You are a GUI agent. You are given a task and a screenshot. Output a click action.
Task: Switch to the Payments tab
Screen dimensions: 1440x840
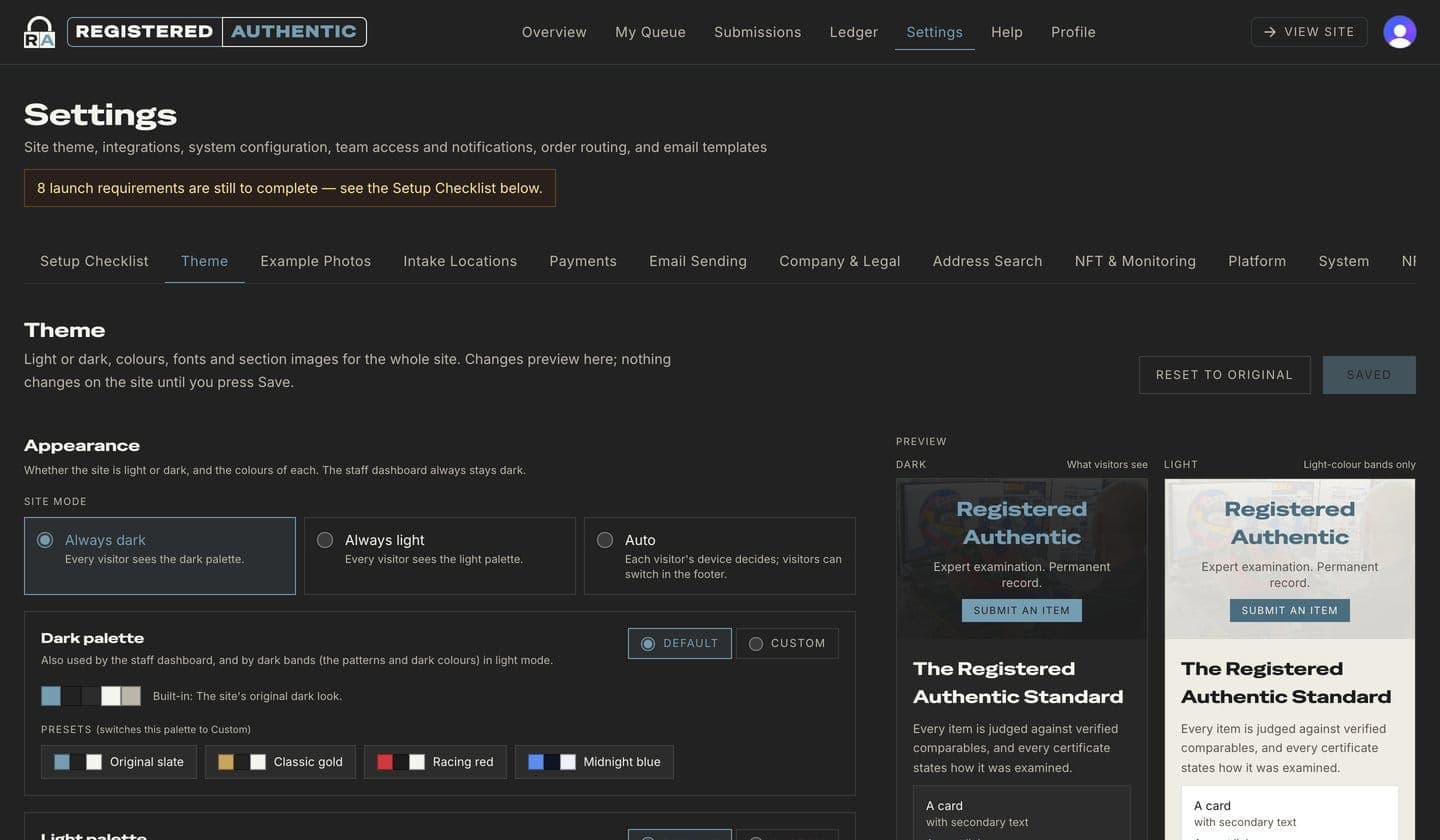click(x=583, y=261)
